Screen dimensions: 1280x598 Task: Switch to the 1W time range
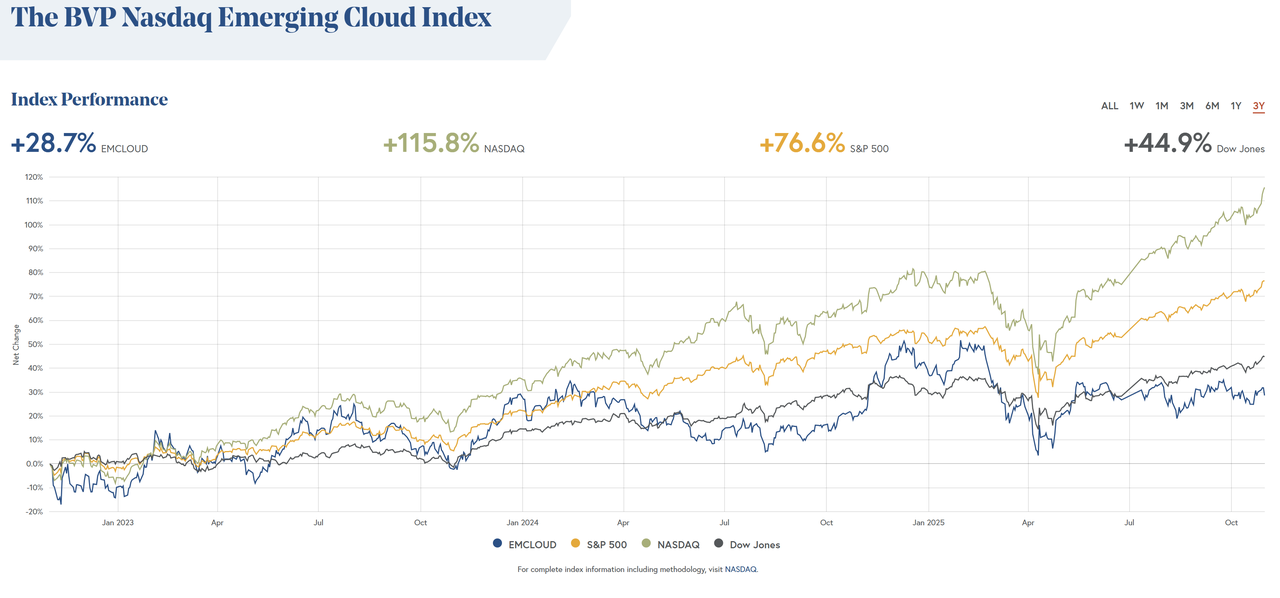coord(1137,105)
